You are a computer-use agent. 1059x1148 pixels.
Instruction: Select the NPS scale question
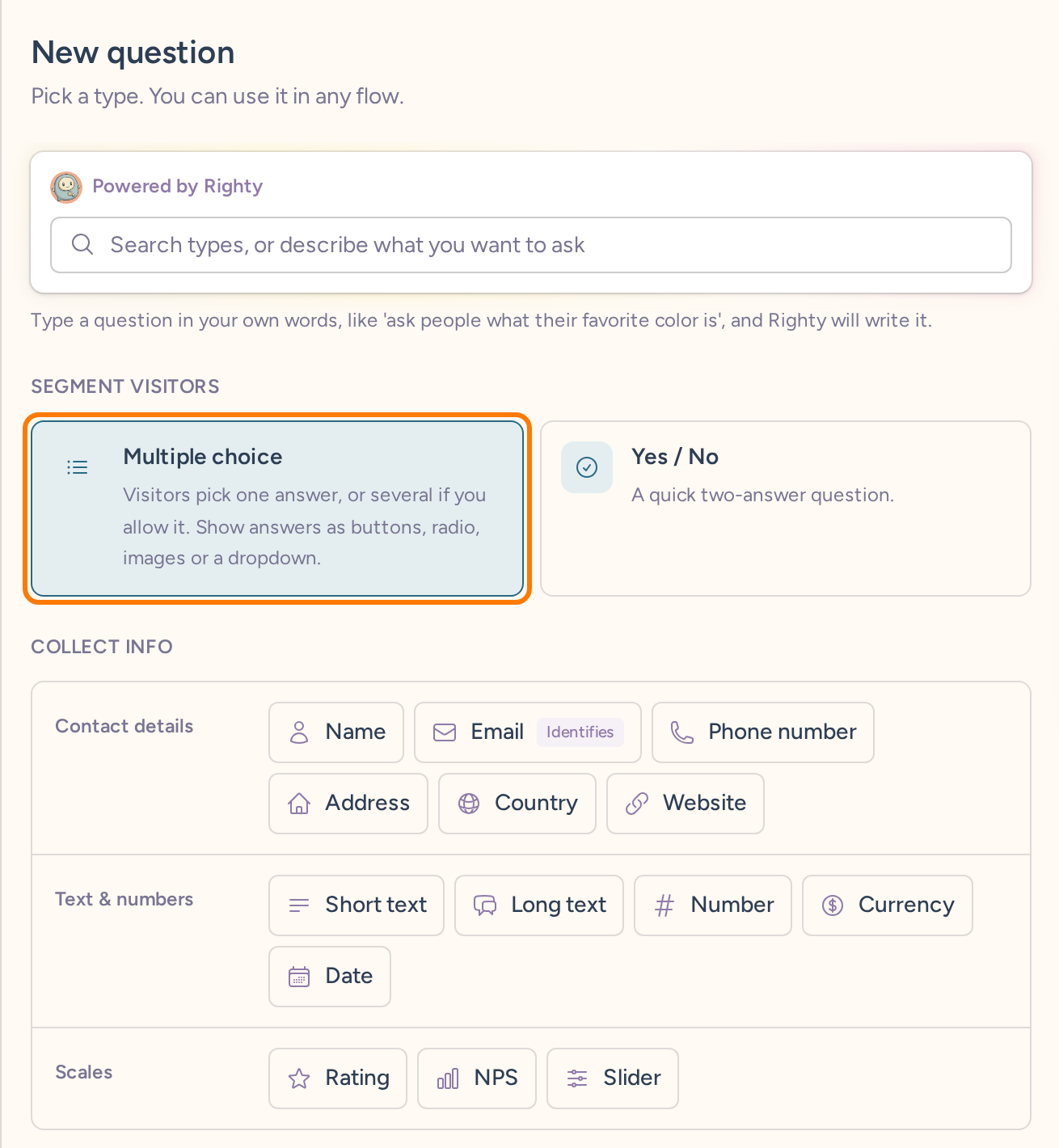pos(477,1078)
